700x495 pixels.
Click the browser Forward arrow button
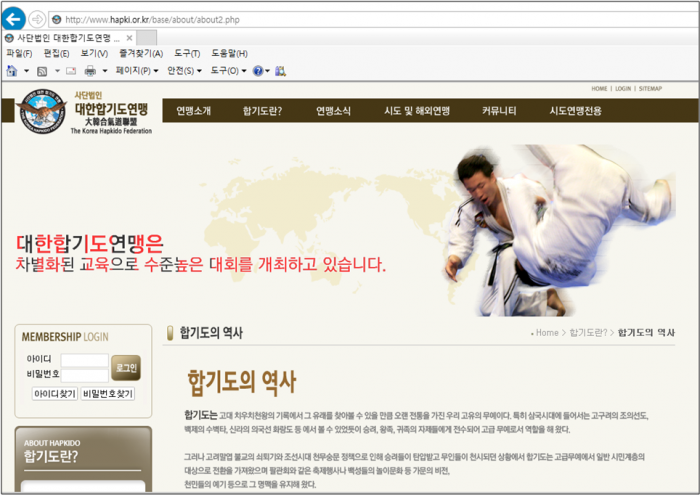pyautogui.click(x=37, y=19)
